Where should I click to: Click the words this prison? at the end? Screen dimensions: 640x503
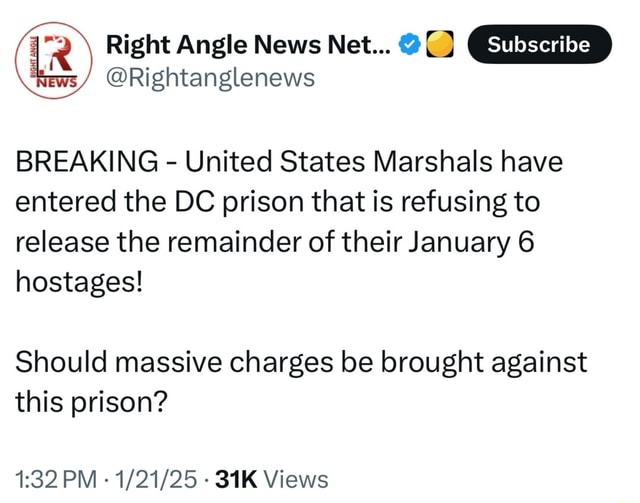point(103,402)
